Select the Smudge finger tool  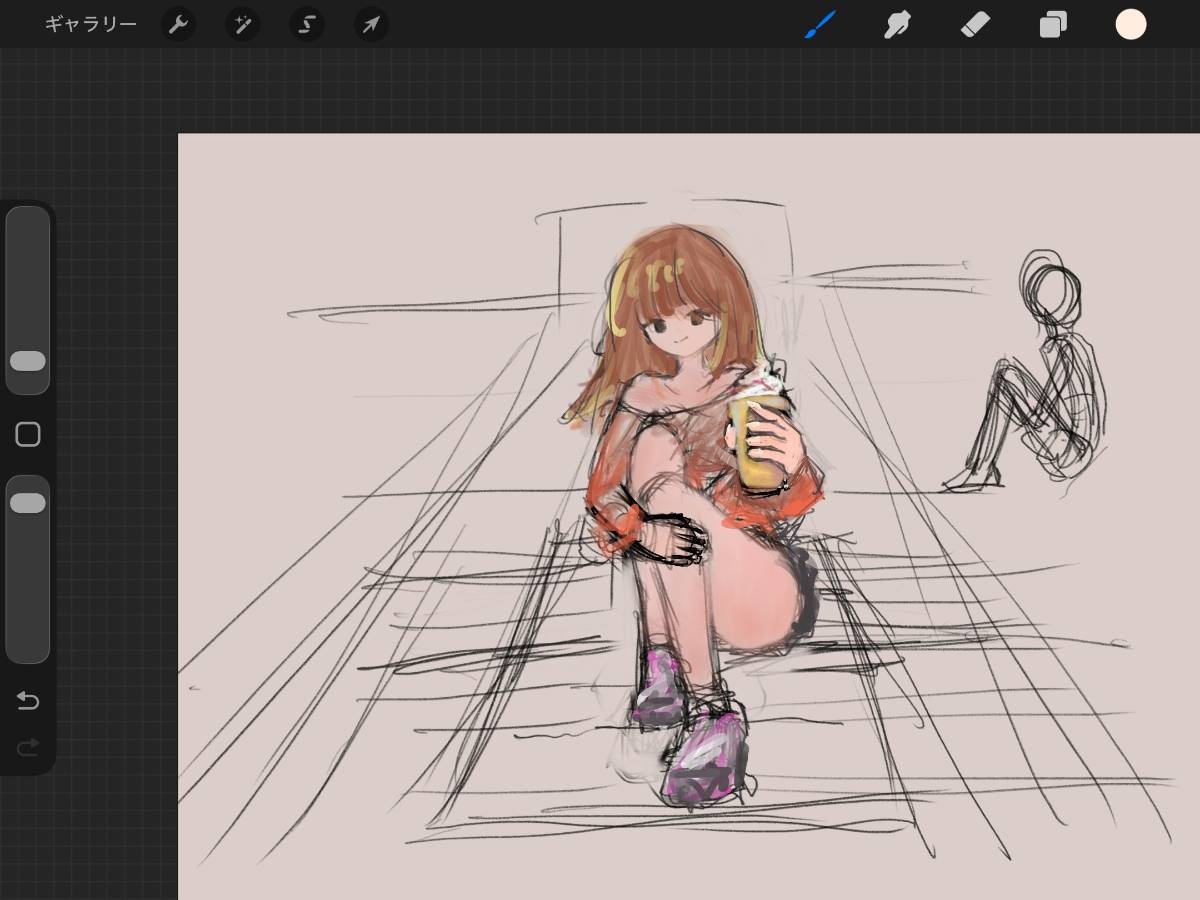[x=897, y=24]
